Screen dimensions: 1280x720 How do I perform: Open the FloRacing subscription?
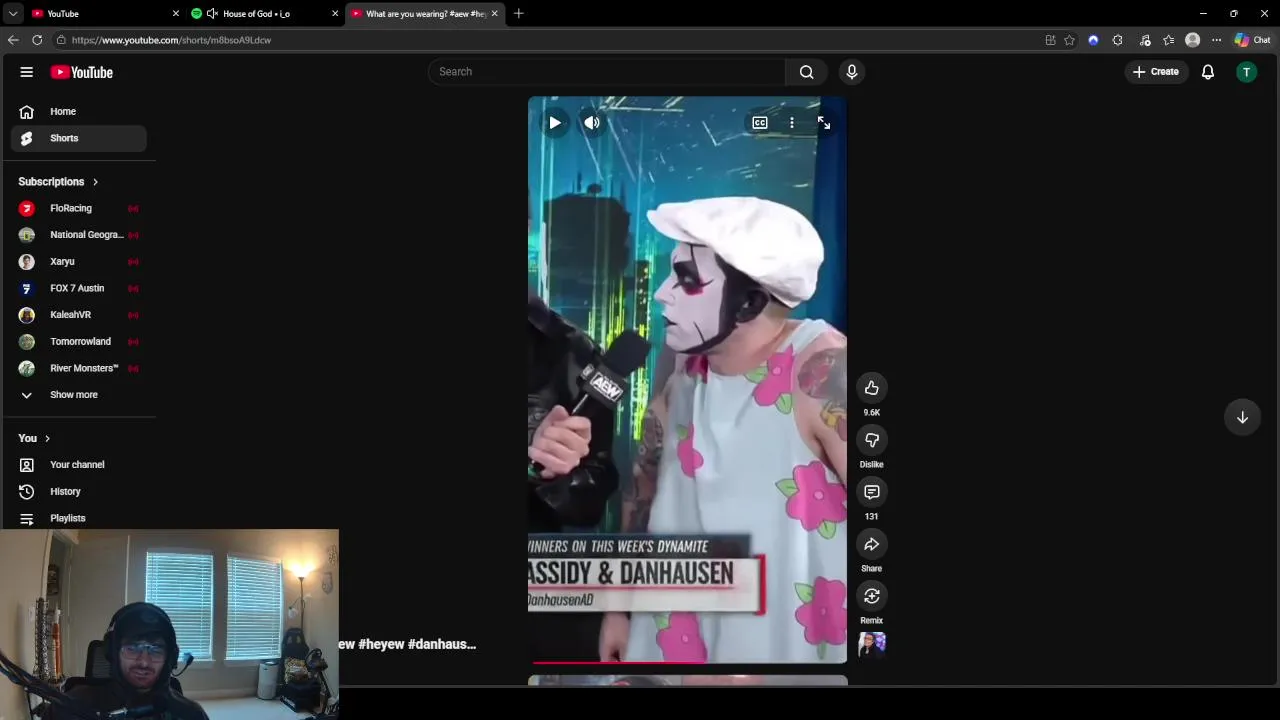(x=79, y=208)
